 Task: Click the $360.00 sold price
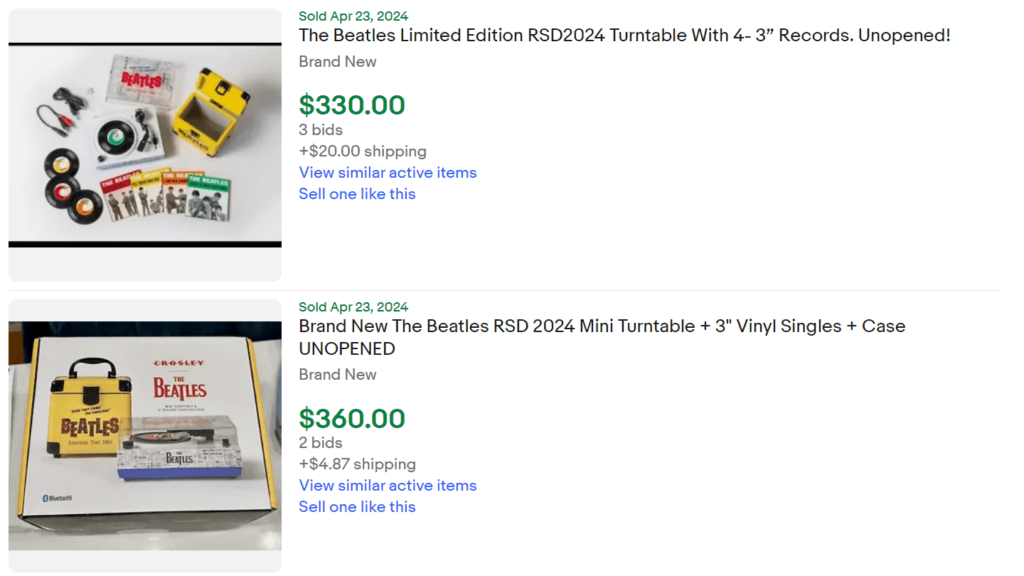click(x=352, y=418)
